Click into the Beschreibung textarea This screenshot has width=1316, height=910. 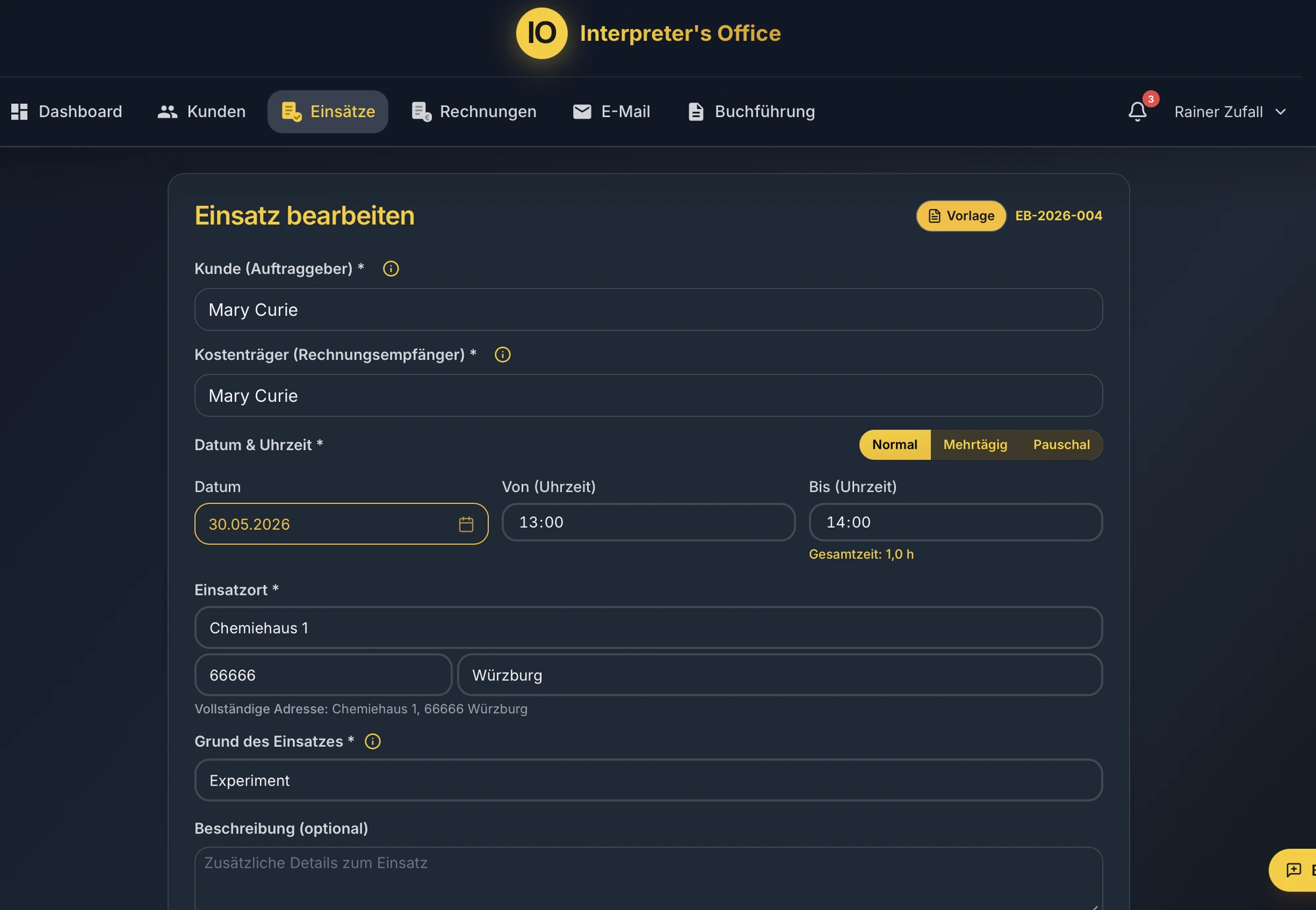pyautogui.click(x=648, y=878)
